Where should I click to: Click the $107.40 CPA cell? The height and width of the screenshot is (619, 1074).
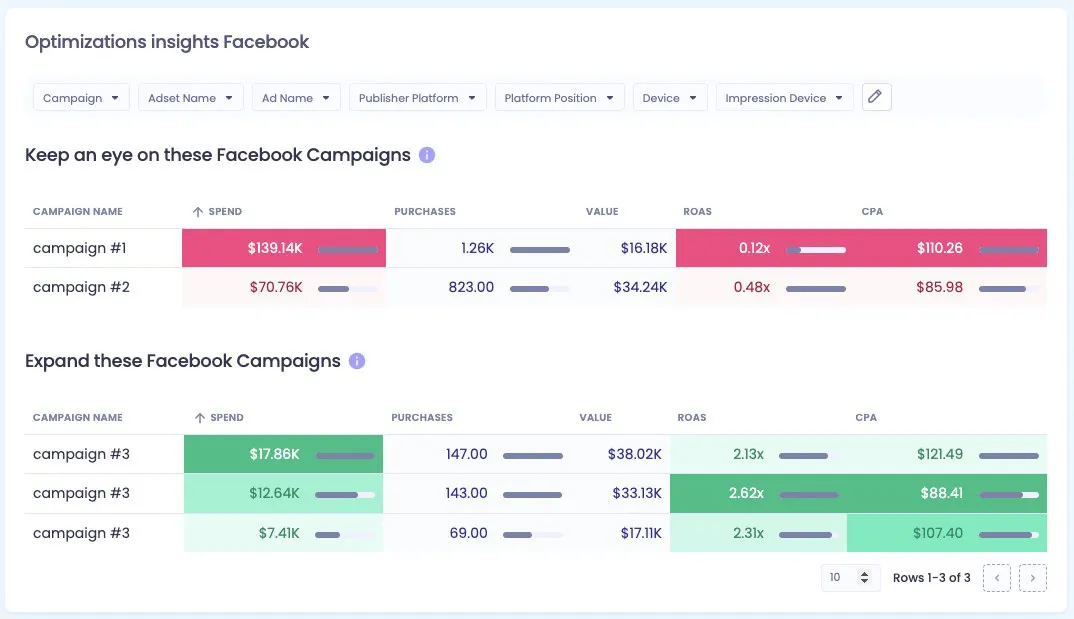(947, 533)
